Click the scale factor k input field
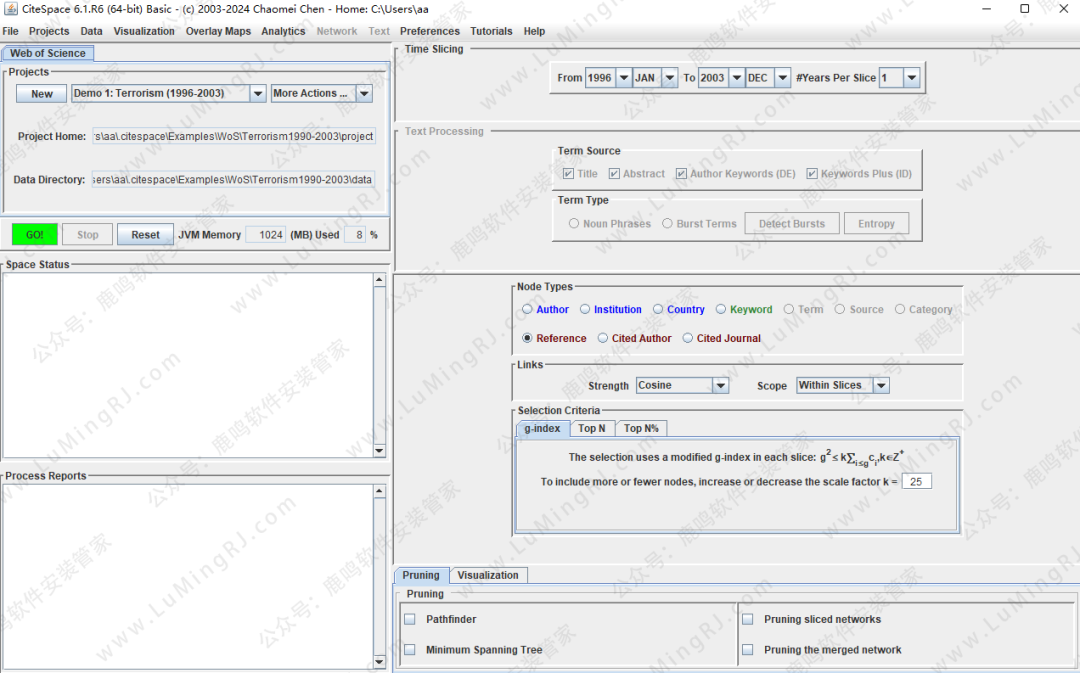 [916, 482]
